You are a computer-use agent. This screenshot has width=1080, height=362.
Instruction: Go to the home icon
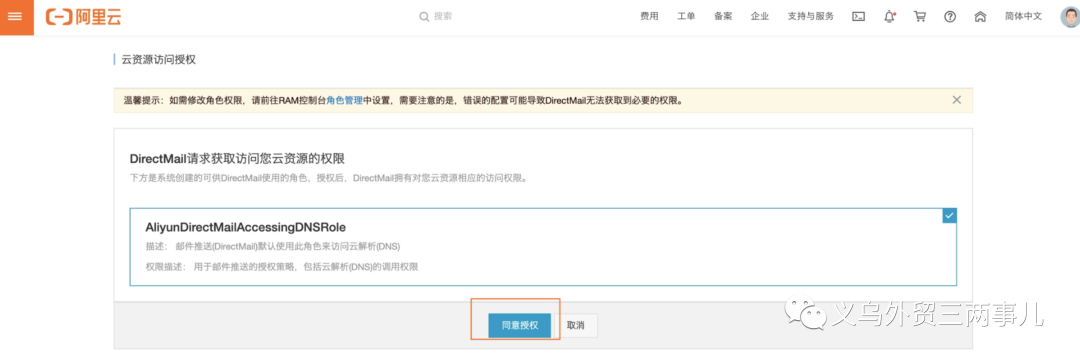pos(980,17)
